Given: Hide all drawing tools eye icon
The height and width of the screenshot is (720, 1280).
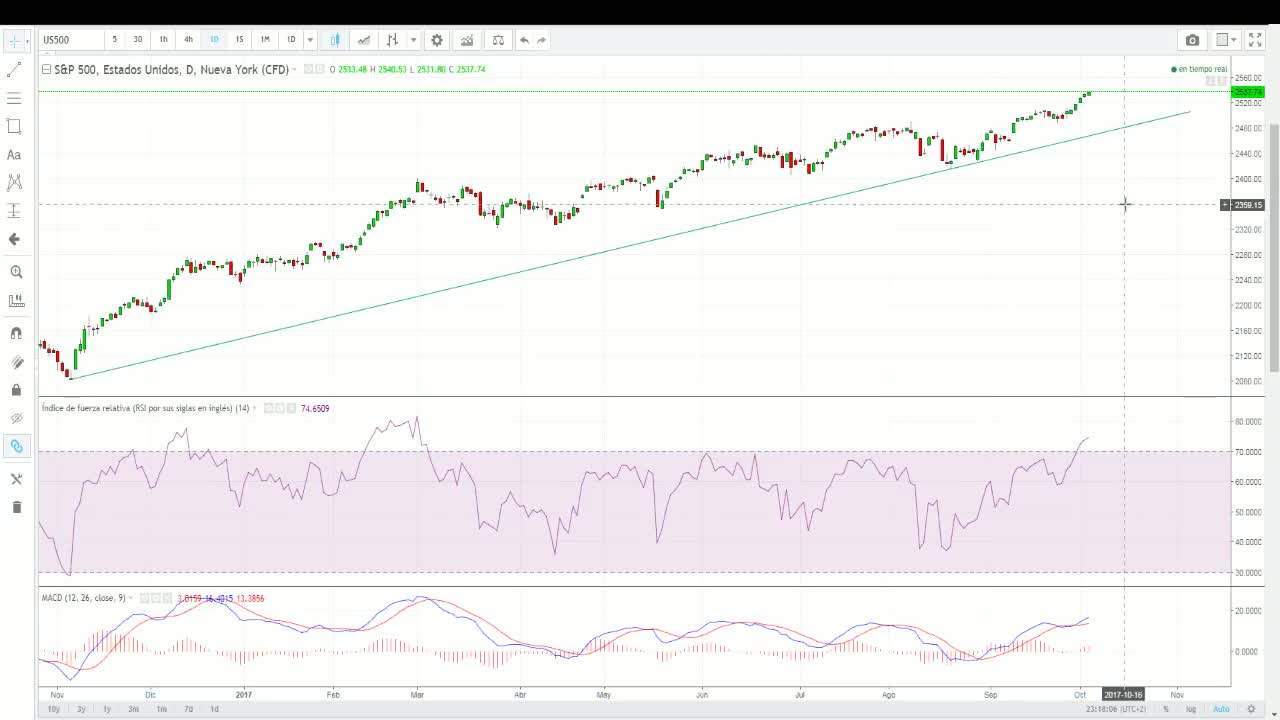Looking at the screenshot, I should [x=15, y=418].
